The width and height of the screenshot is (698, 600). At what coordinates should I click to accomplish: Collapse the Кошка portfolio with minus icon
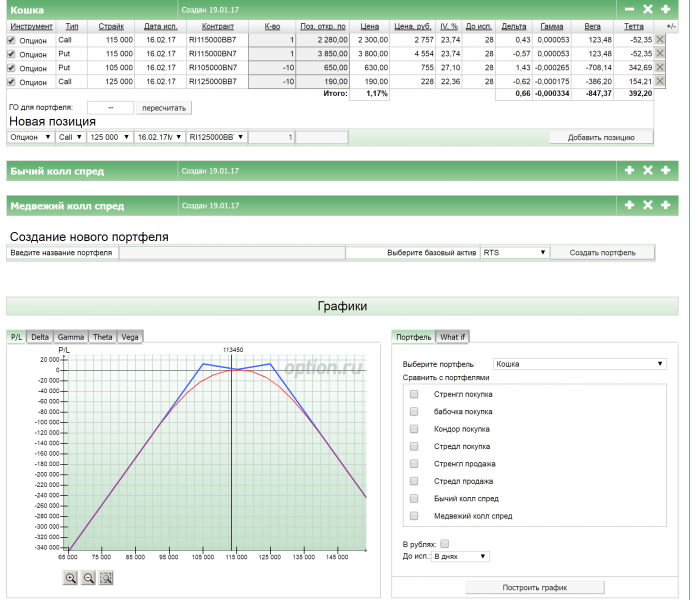tap(629, 8)
